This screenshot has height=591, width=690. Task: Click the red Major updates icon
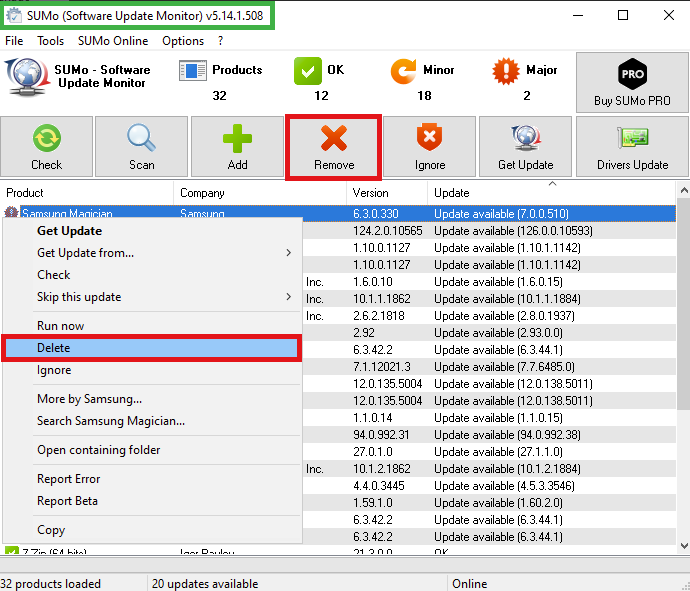tap(506, 71)
